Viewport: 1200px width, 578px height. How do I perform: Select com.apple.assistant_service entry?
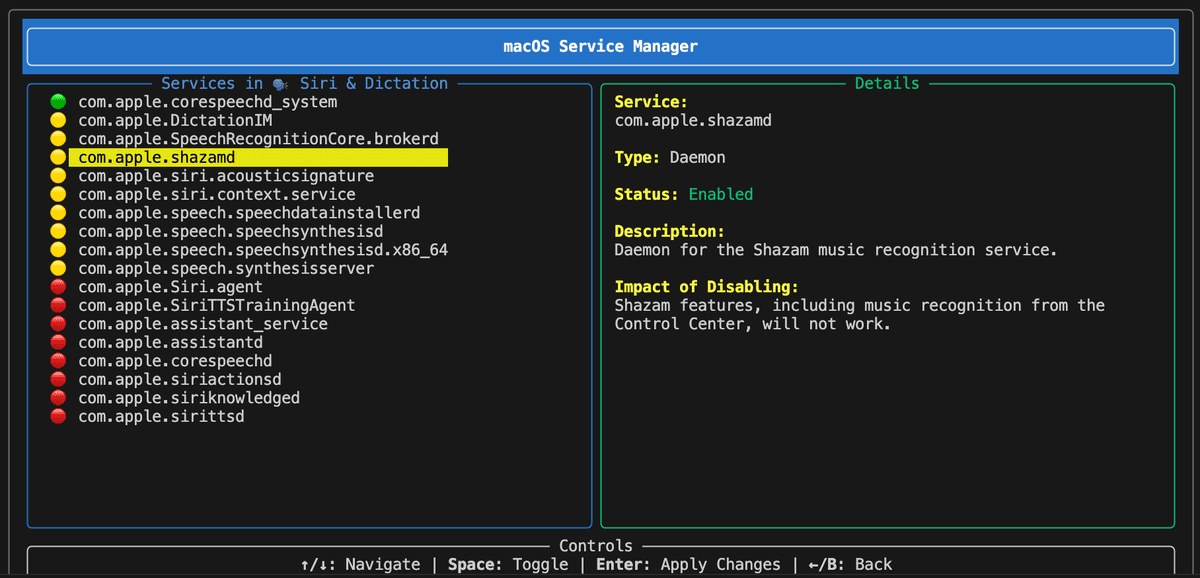203,324
